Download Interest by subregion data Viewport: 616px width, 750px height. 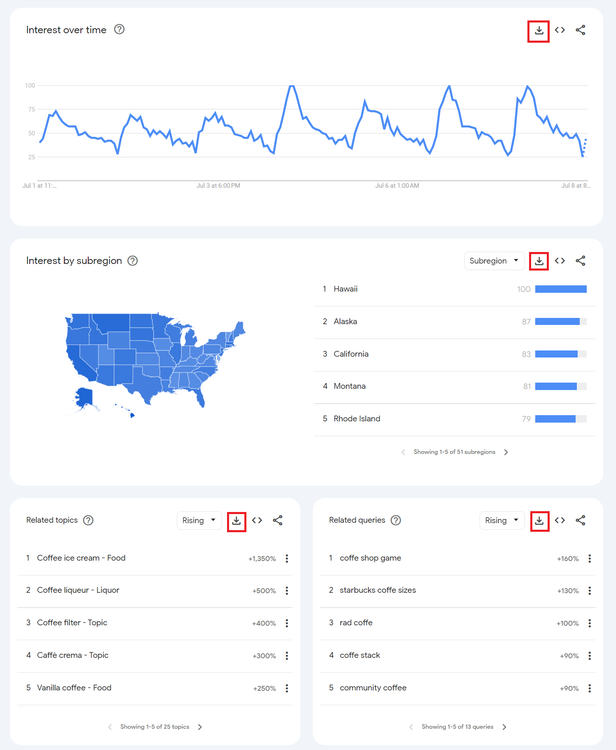click(539, 261)
